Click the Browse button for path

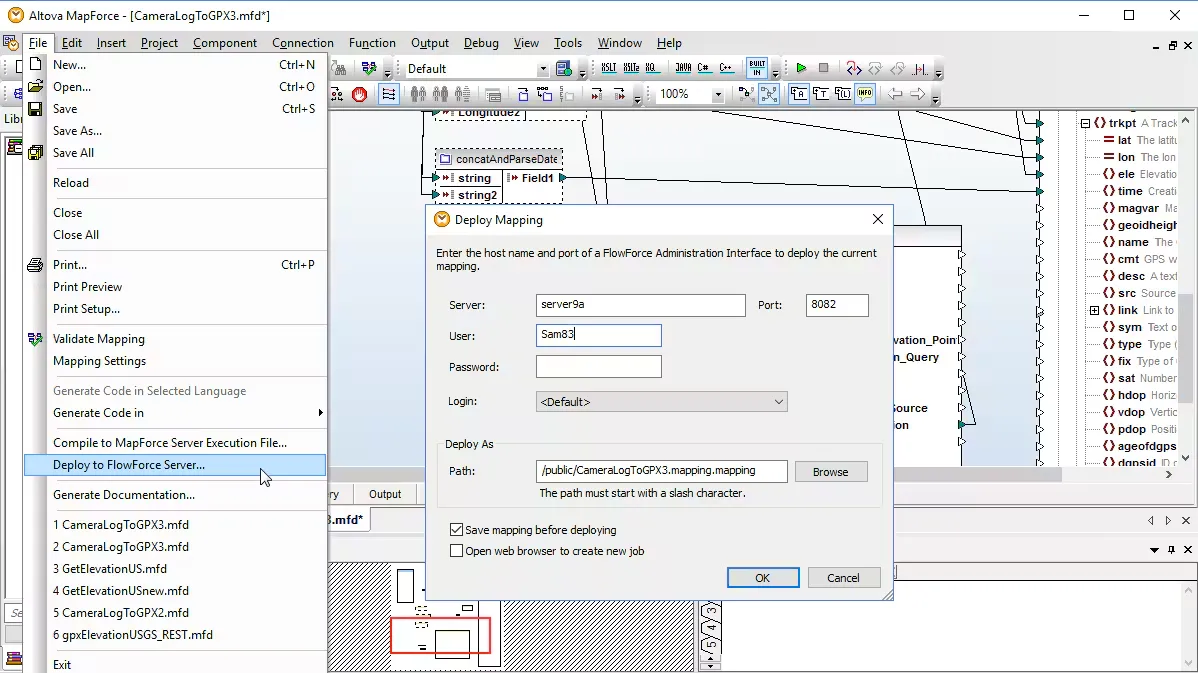click(831, 471)
